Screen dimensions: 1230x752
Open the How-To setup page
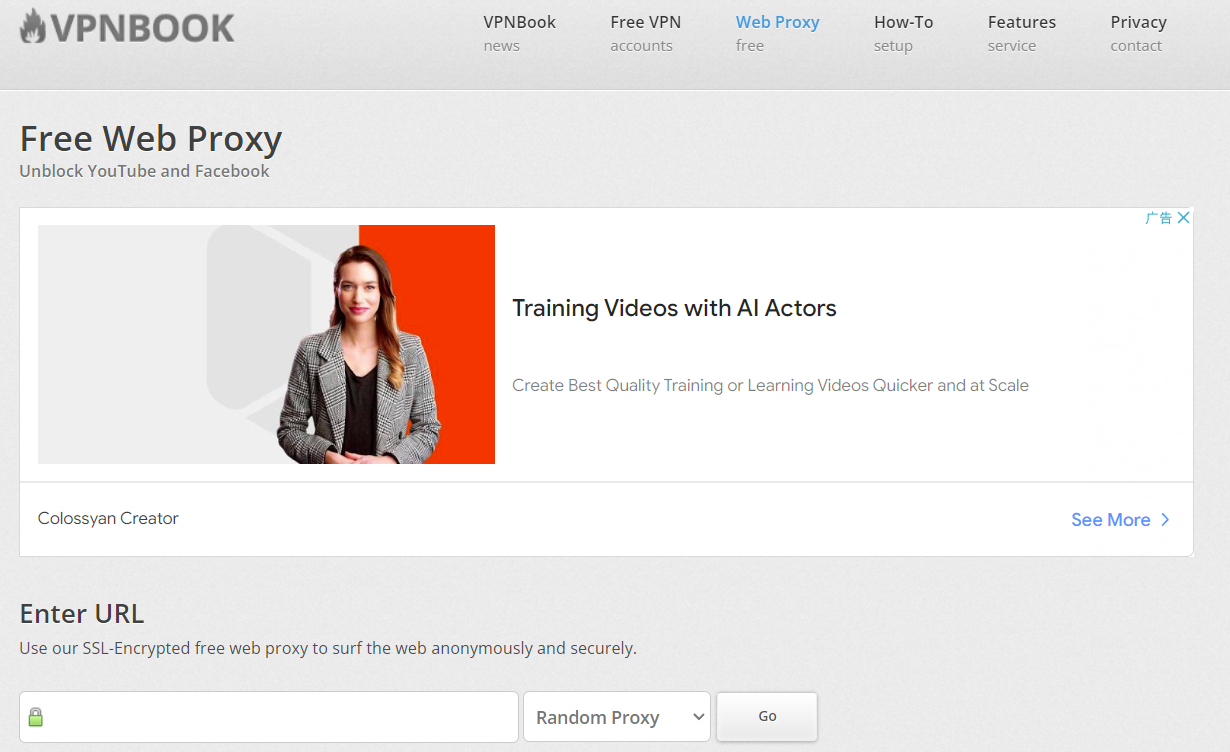point(903,33)
